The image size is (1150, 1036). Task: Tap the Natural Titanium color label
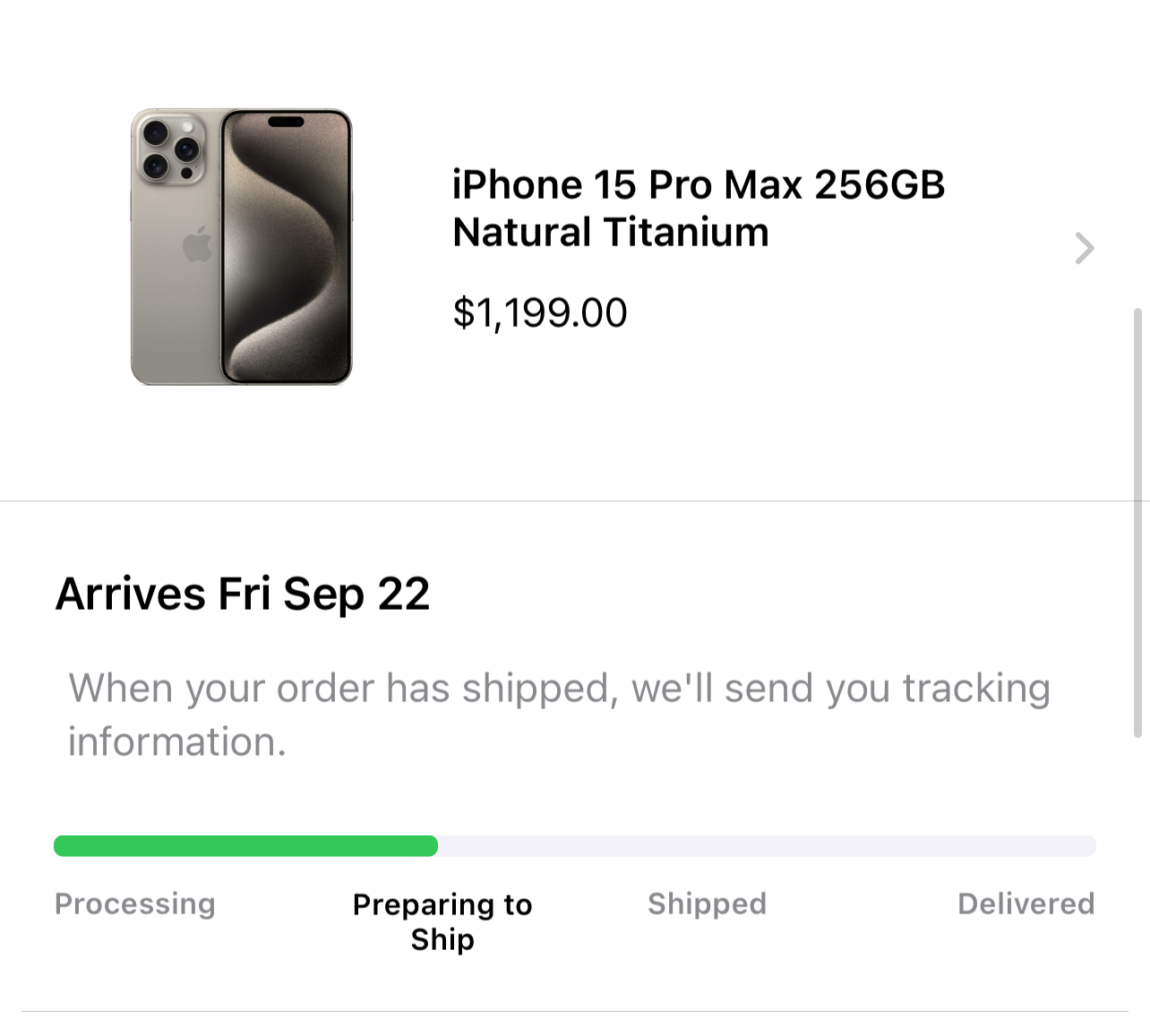[x=611, y=232]
